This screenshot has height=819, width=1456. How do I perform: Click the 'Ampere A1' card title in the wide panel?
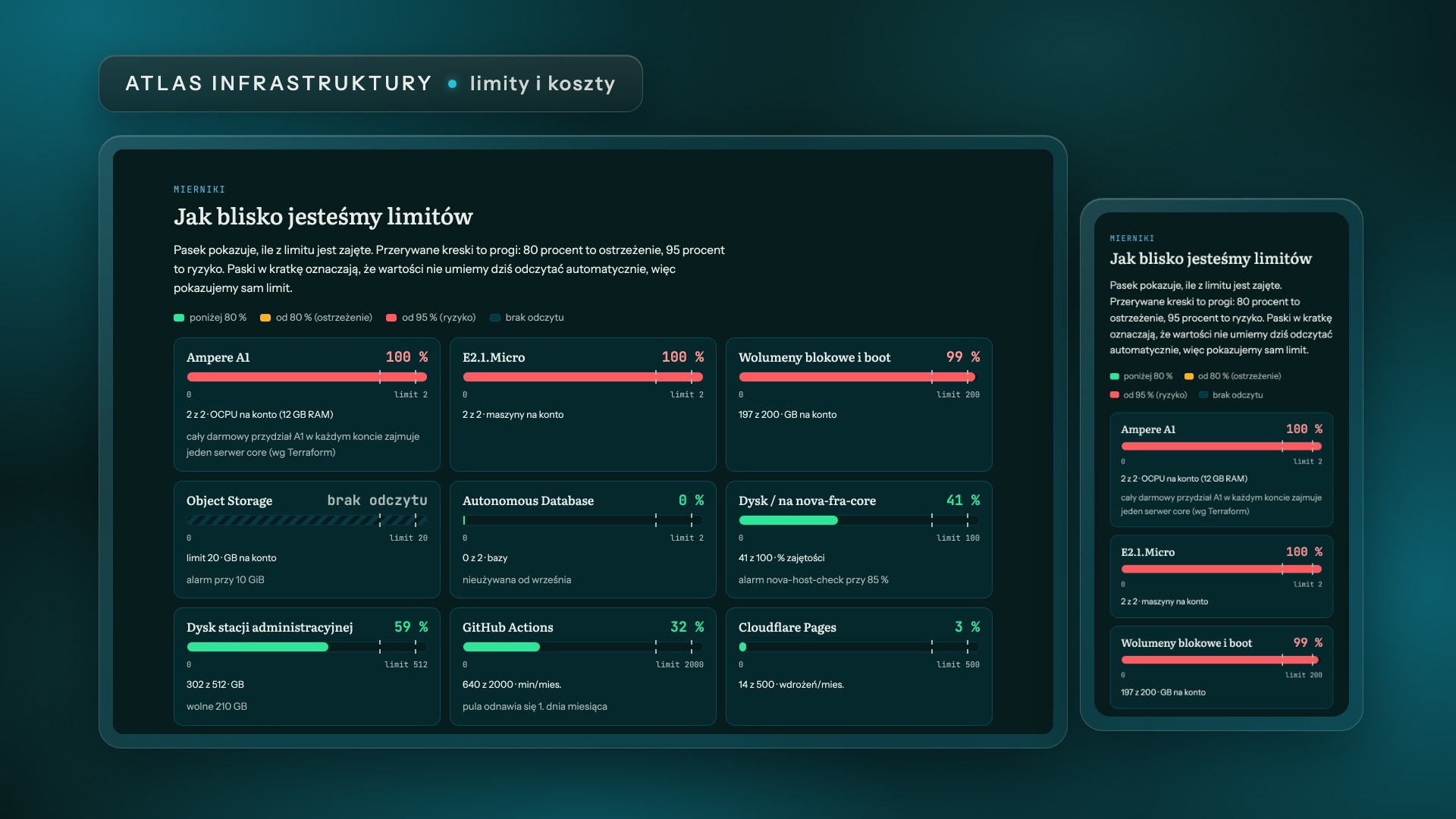click(x=218, y=357)
